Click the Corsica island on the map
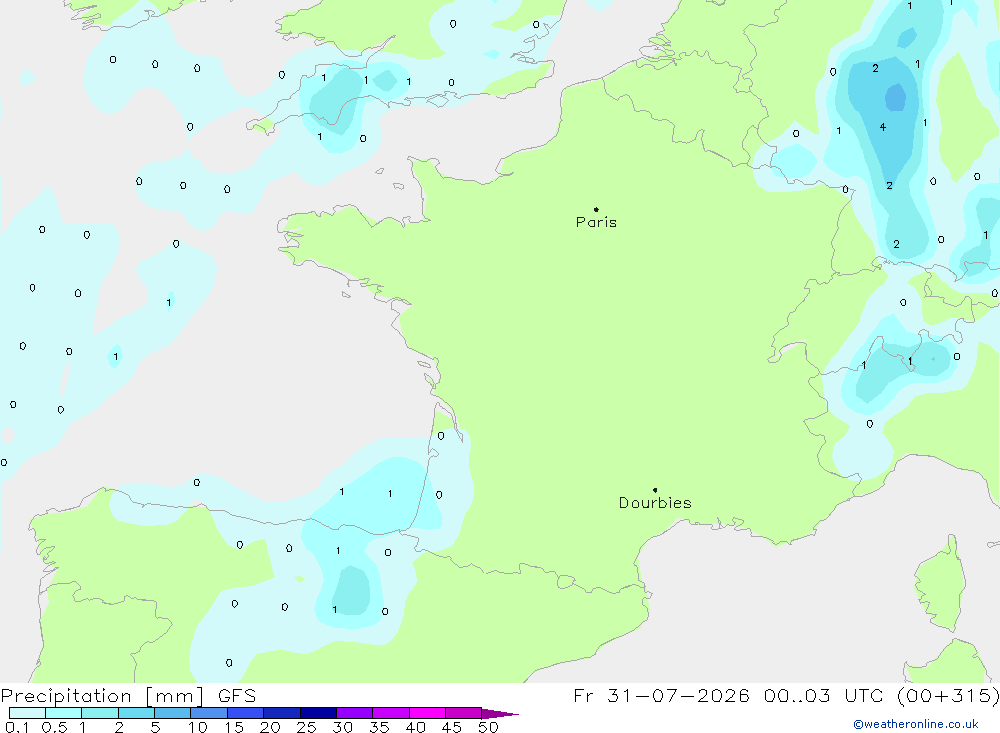The image size is (1000, 733). pos(939,585)
